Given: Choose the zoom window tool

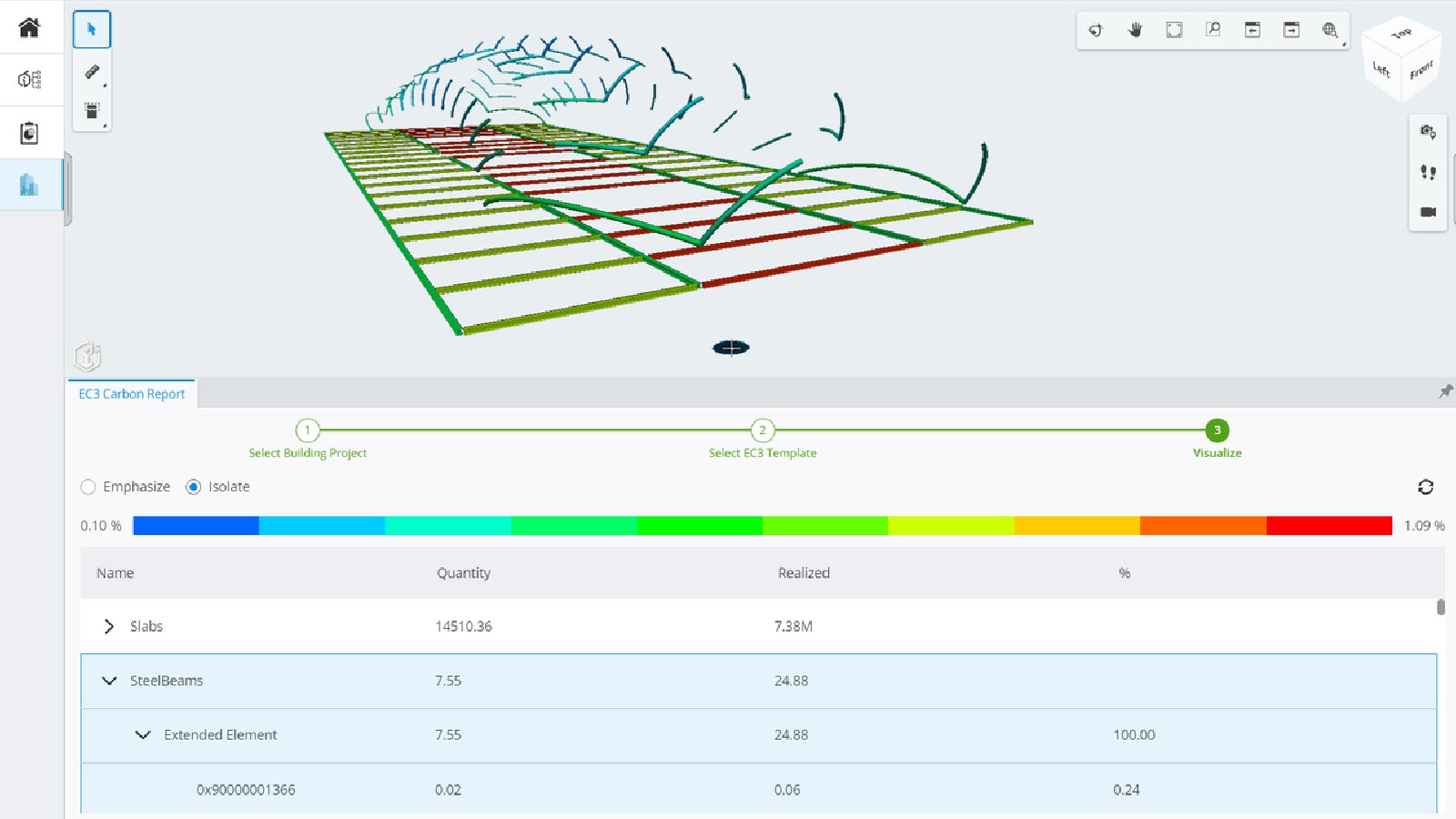Looking at the screenshot, I should 1211,29.
